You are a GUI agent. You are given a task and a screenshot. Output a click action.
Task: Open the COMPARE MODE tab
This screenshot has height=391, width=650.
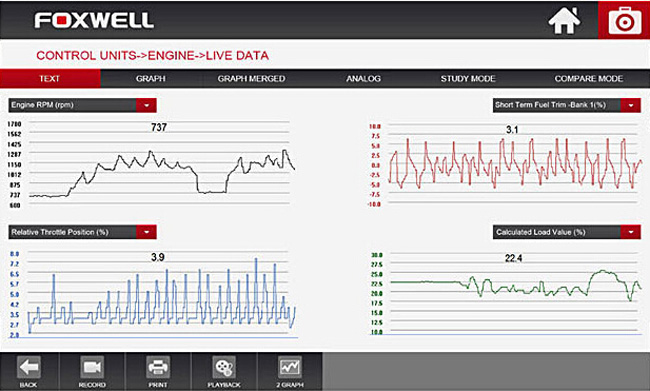[x=589, y=78]
